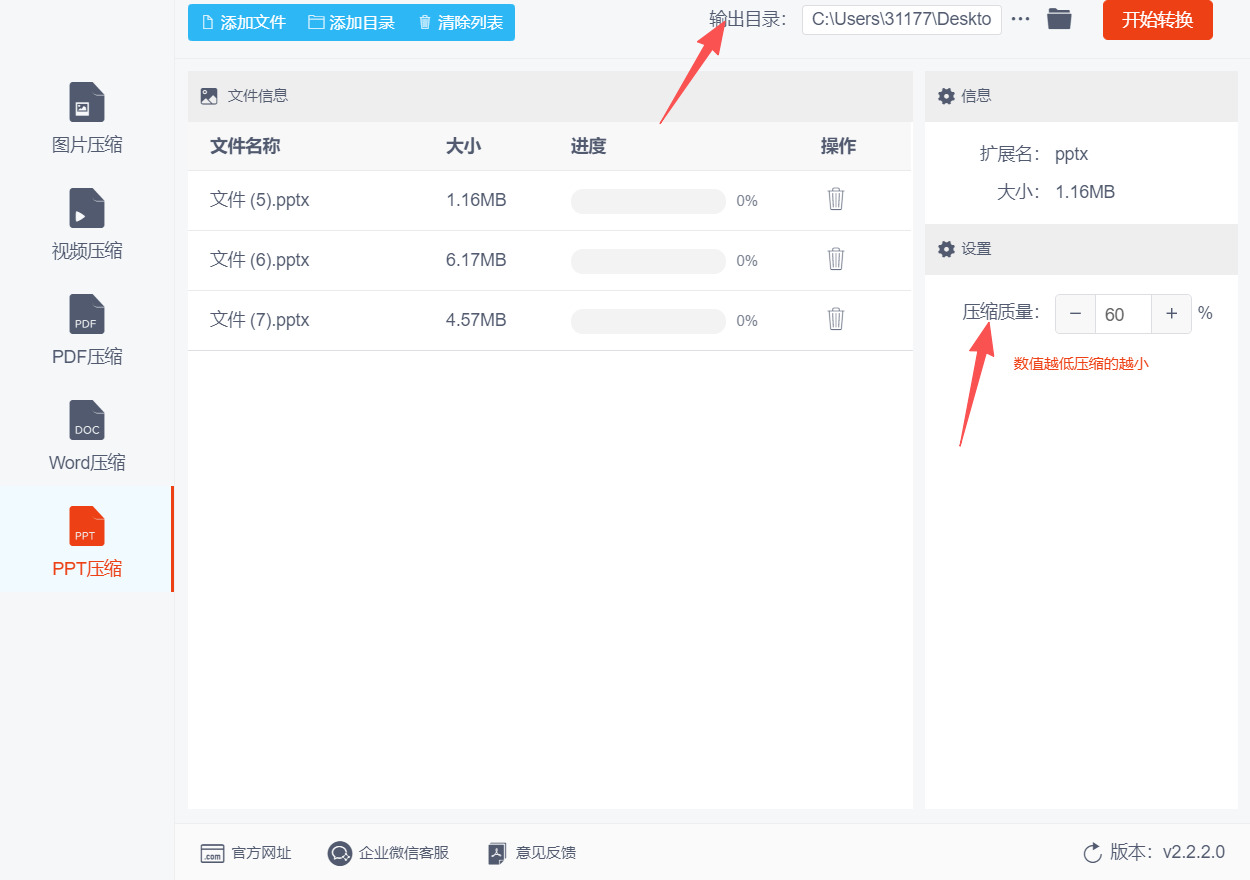The image size is (1250, 880).
Task: Switch to Word压缩 tab label
Action: (x=87, y=463)
